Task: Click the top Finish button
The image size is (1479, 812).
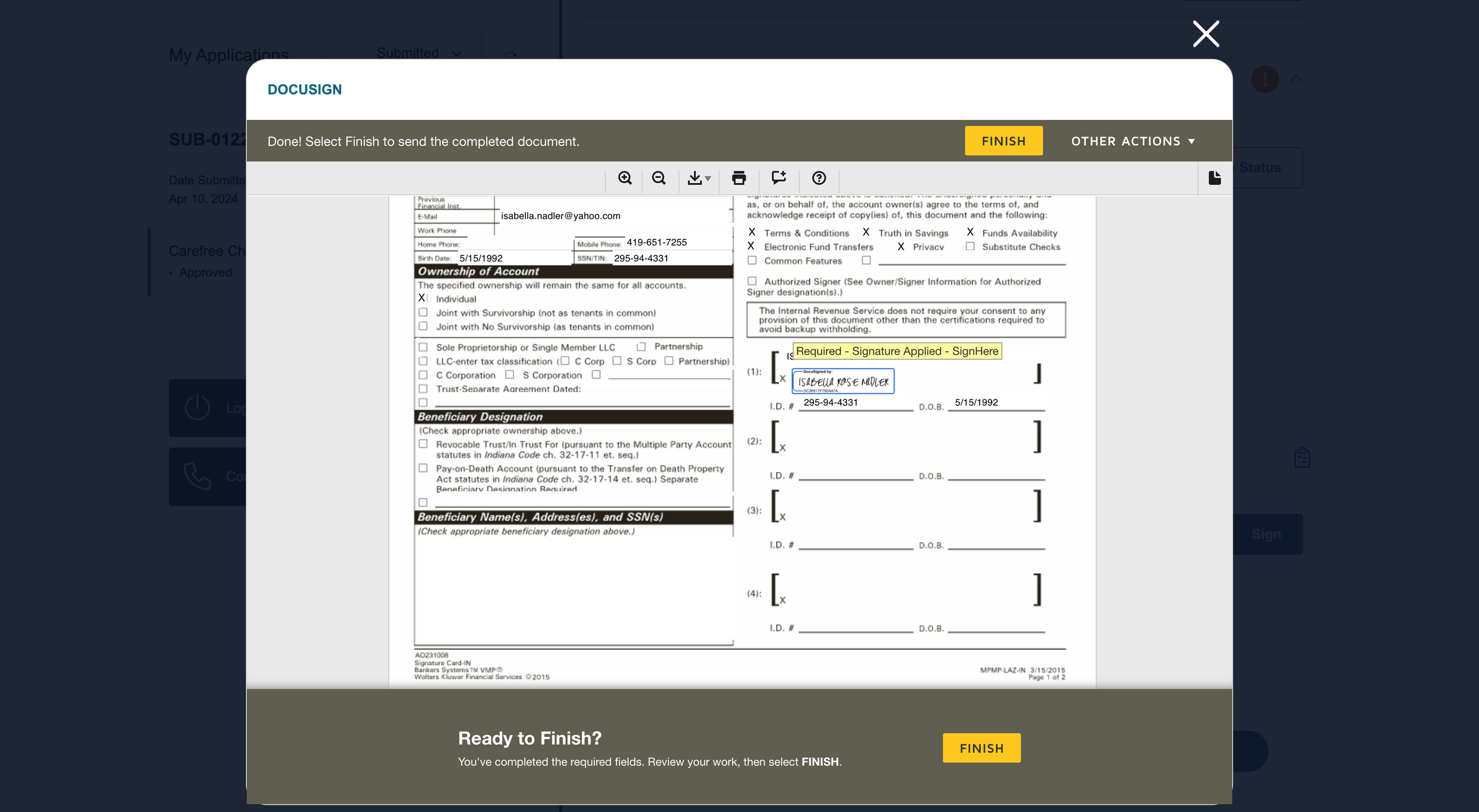Action: pyautogui.click(x=1003, y=141)
